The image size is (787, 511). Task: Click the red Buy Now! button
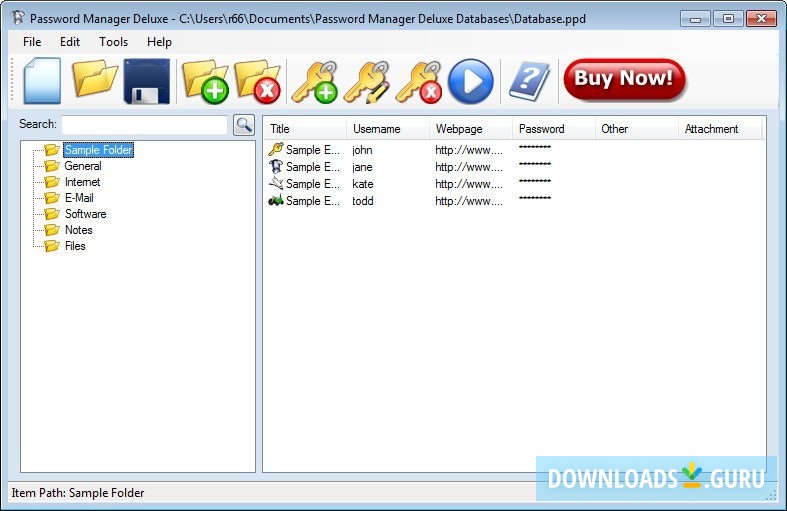(x=624, y=79)
